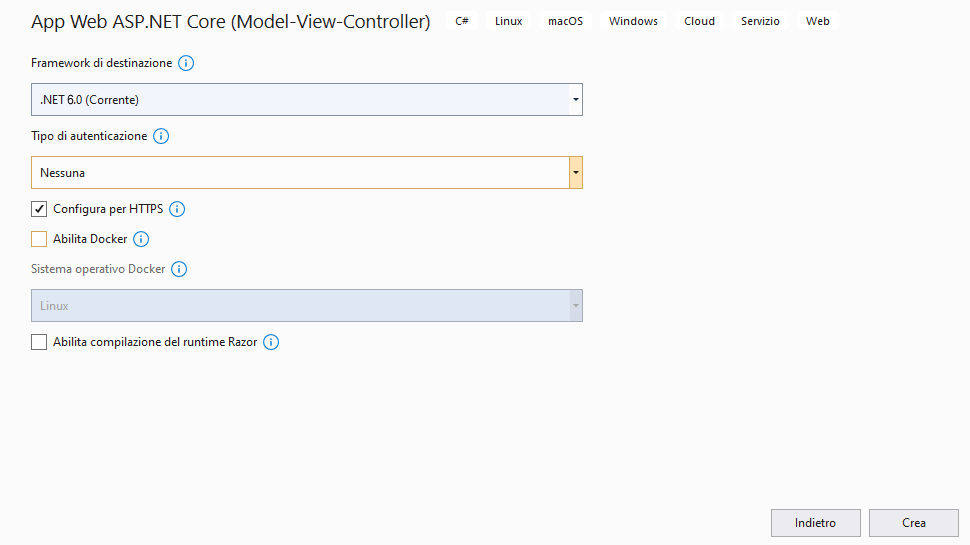The width and height of the screenshot is (970, 545).
Task: Select the macOS tag
Action: (565, 21)
